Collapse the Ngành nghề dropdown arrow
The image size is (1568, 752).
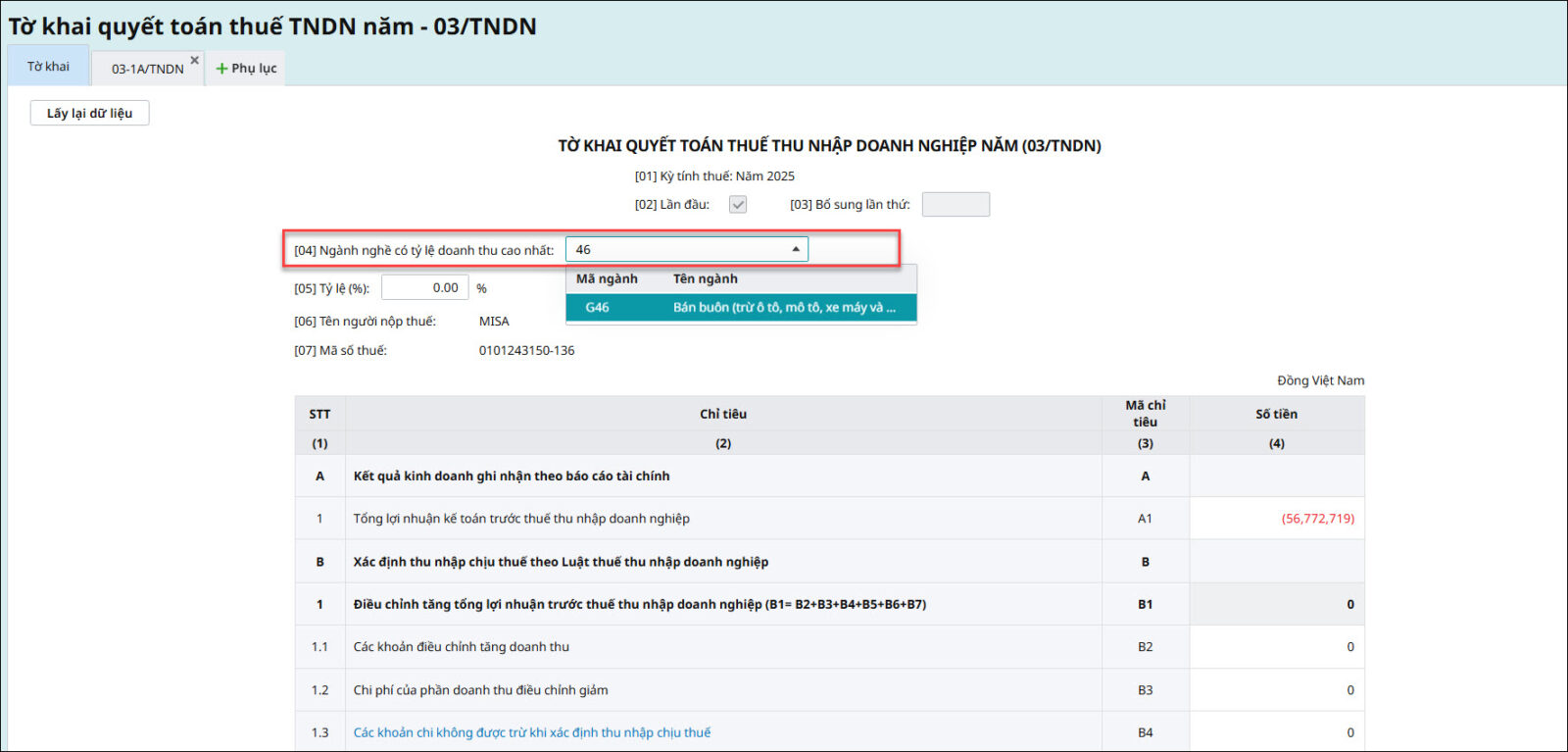pos(796,250)
